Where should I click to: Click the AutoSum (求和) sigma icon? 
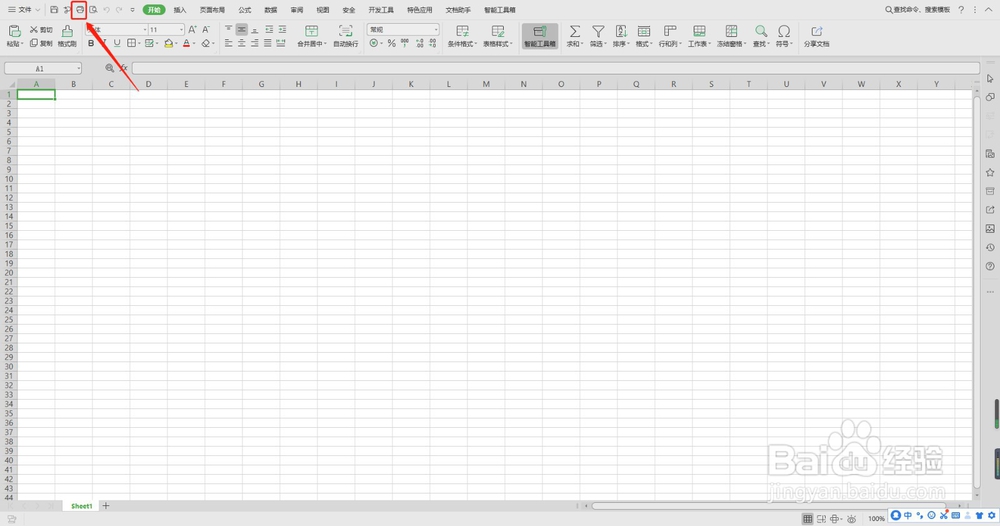pyautogui.click(x=575, y=31)
